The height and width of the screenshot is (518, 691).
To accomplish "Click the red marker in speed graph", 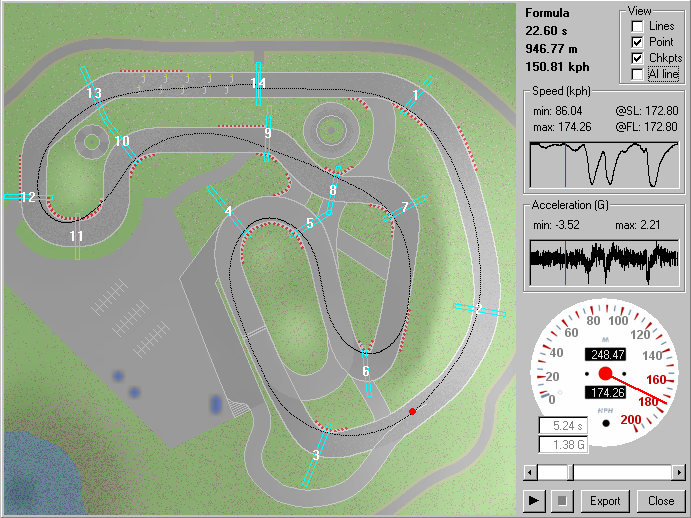I will pyautogui.click(x=565, y=165).
